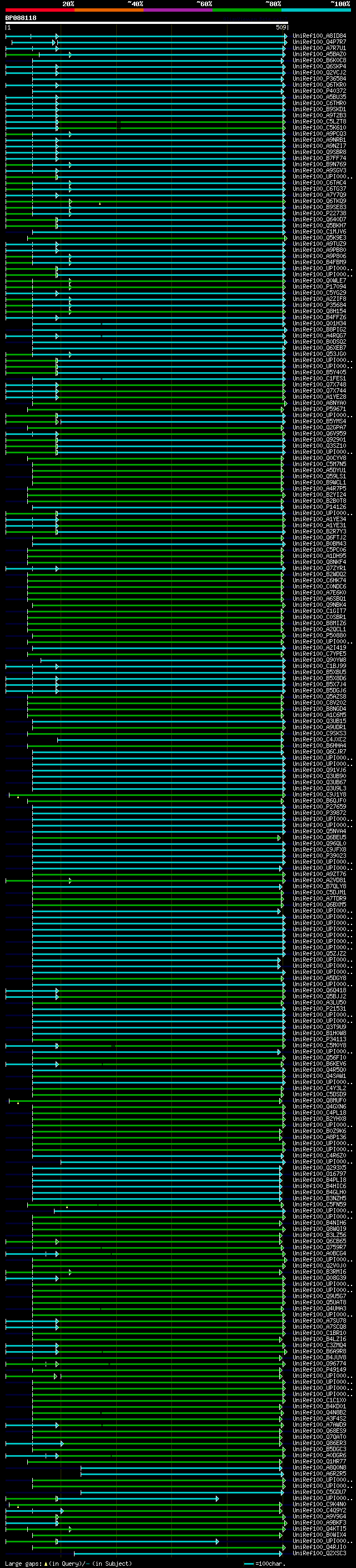The width and height of the screenshot is (356, 1568).
Task: Click the red 20% identity color bar
Action: 39,10
